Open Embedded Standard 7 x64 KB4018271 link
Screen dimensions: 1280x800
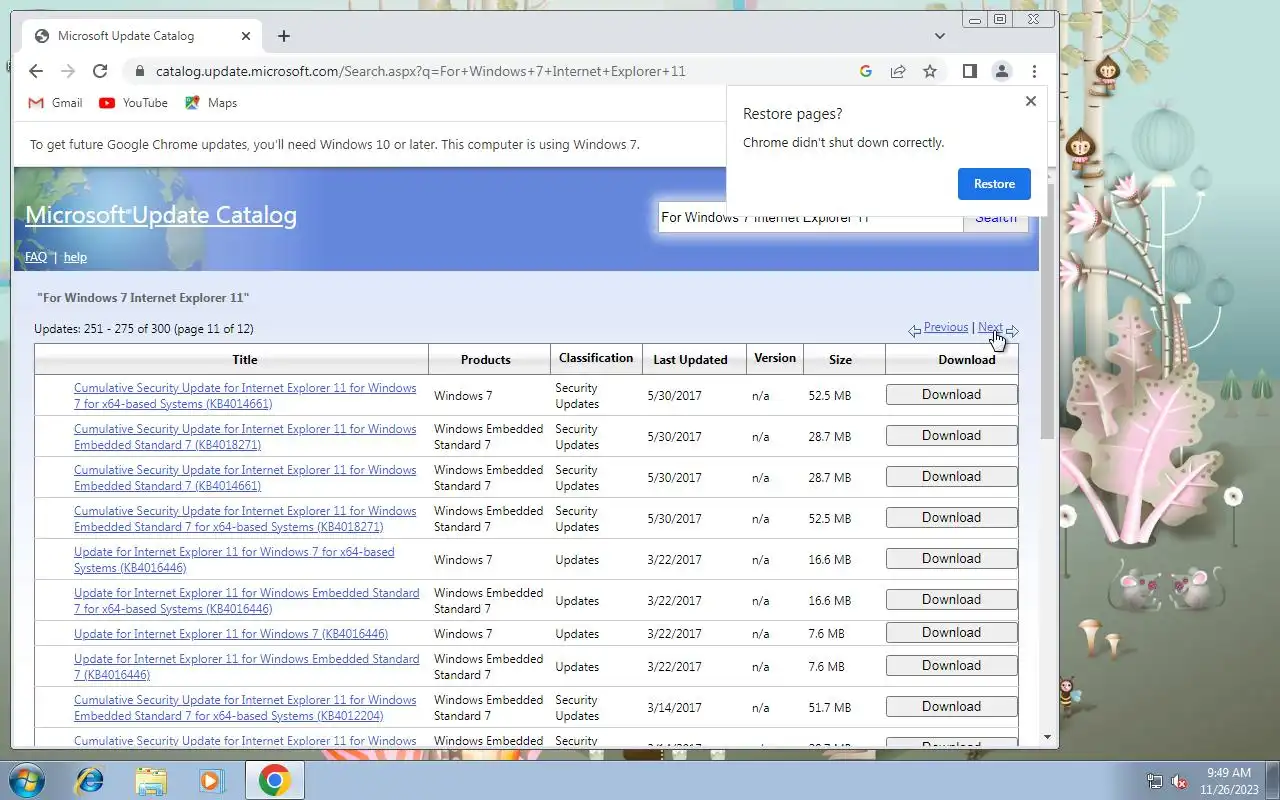click(245, 519)
